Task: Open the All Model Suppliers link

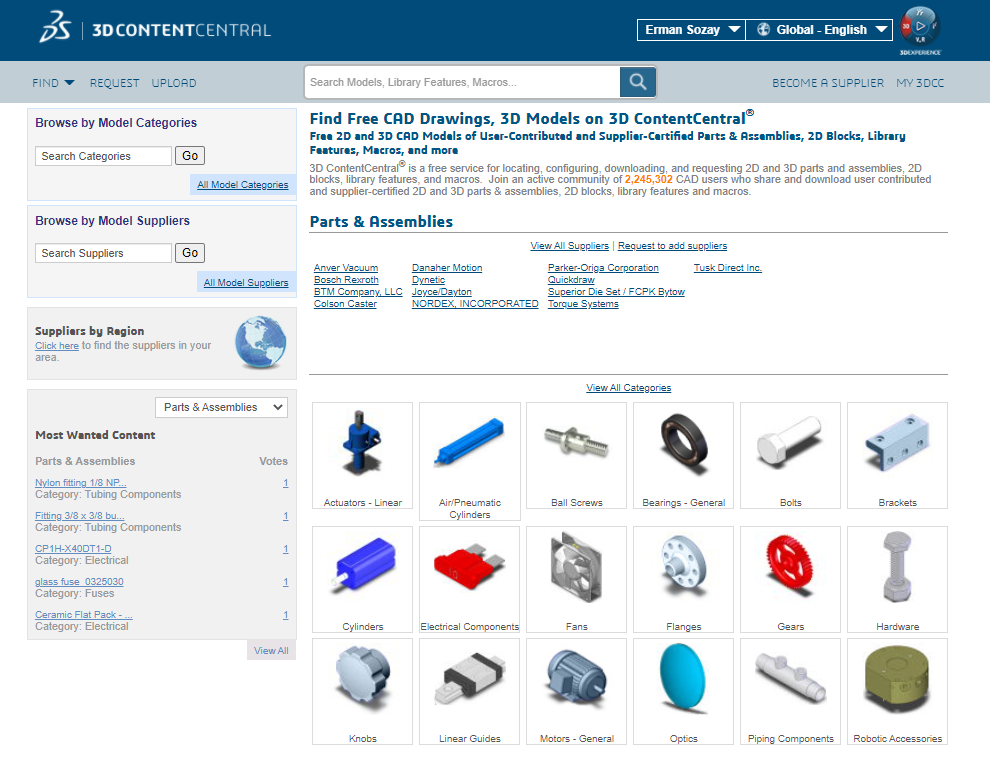Action: (x=246, y=283)
